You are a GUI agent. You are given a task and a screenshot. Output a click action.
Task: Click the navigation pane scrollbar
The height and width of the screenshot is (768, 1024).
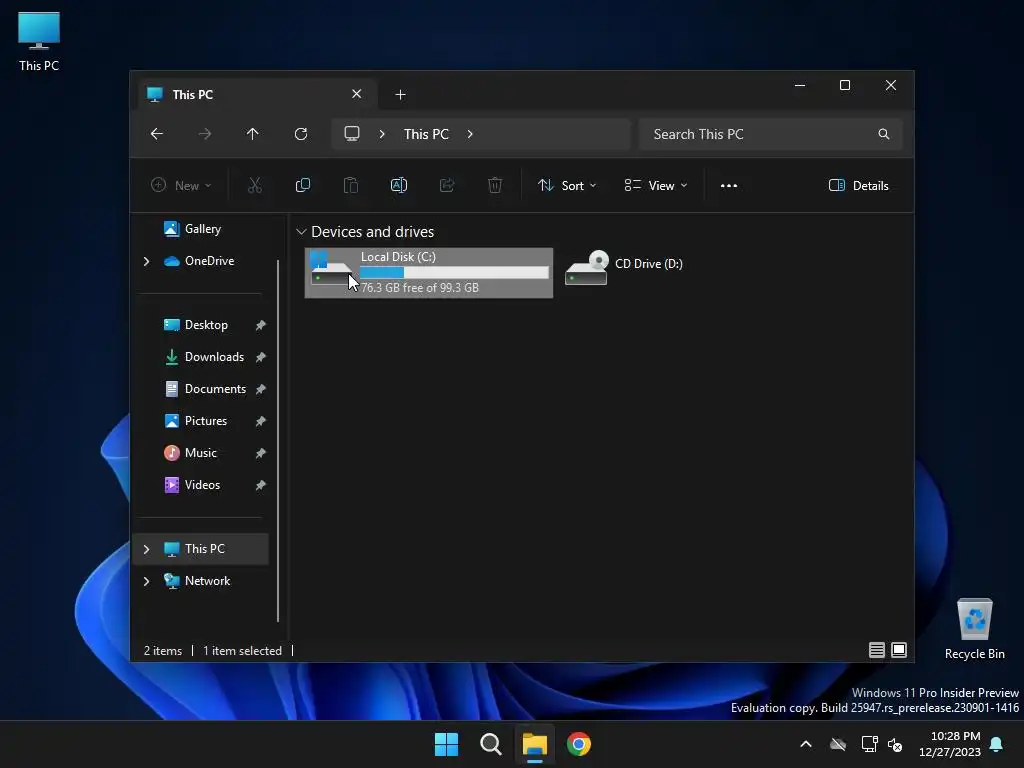click(278, 441)
